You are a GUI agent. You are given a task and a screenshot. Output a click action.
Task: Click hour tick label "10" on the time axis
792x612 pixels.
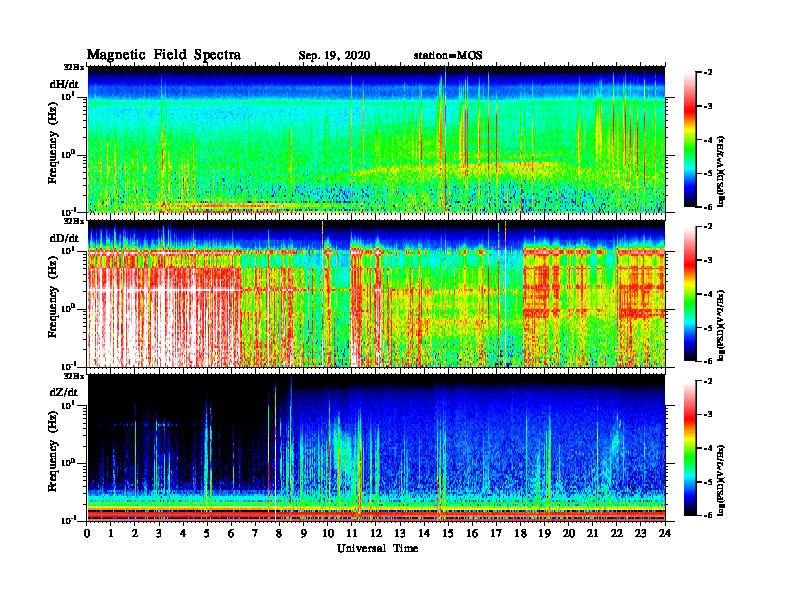[328, 534]
